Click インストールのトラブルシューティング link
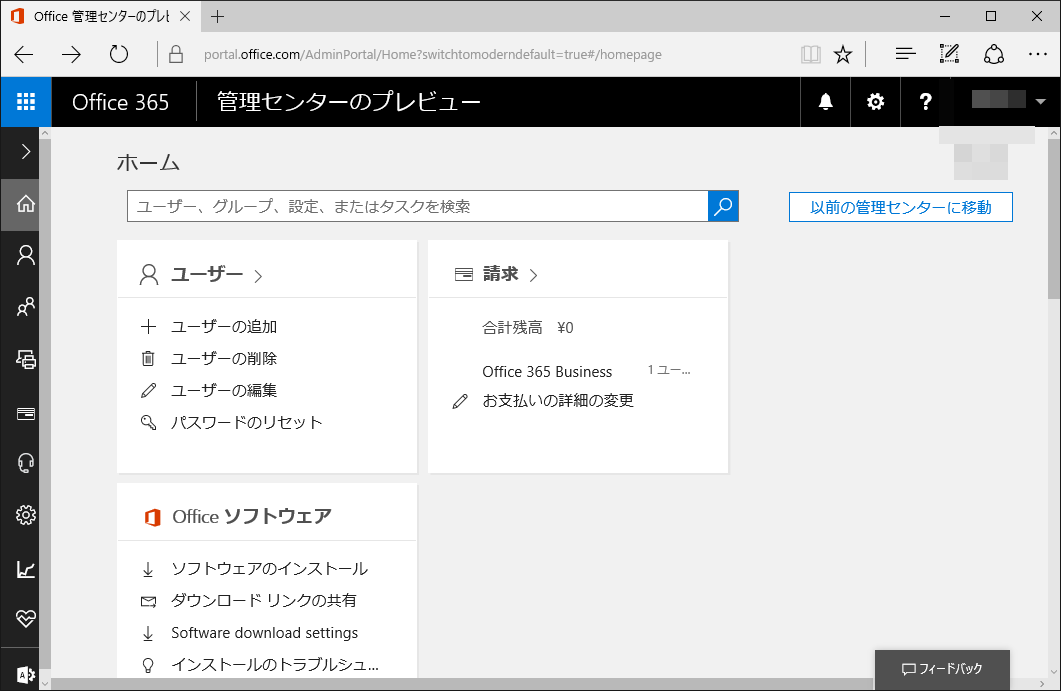This screenshot has width=1061, height=691. [x=275, y=665]
